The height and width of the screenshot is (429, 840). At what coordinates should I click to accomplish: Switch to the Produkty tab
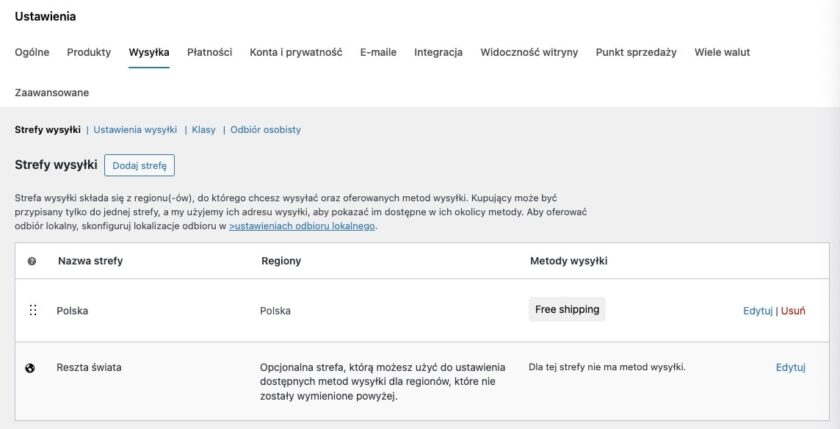(x=89, y=52)
